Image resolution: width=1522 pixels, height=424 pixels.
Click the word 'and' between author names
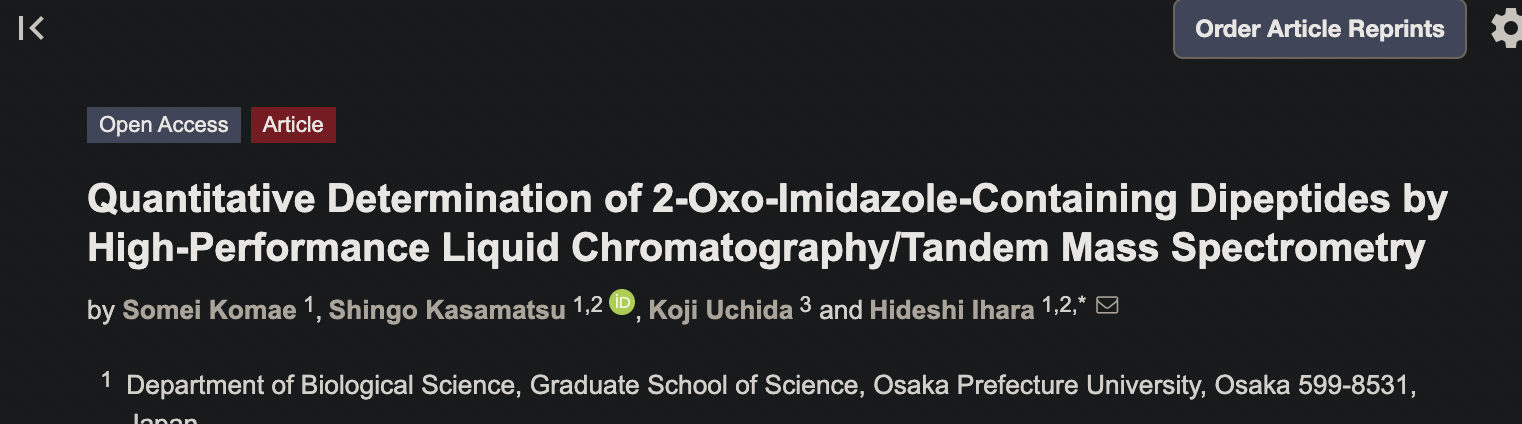point(840,310)
